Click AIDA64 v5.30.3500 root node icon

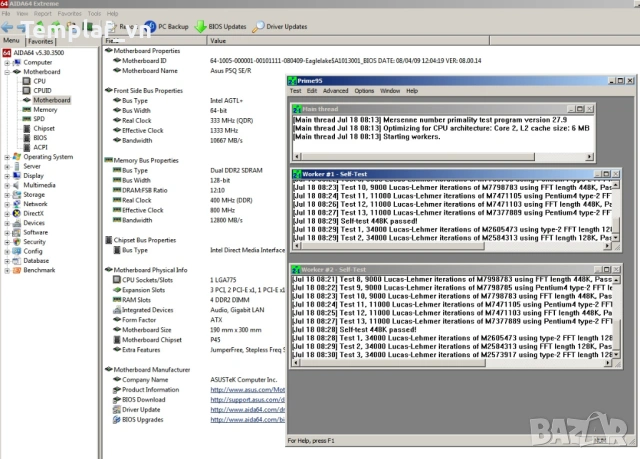pyautogui.click(x=7, y=53)
